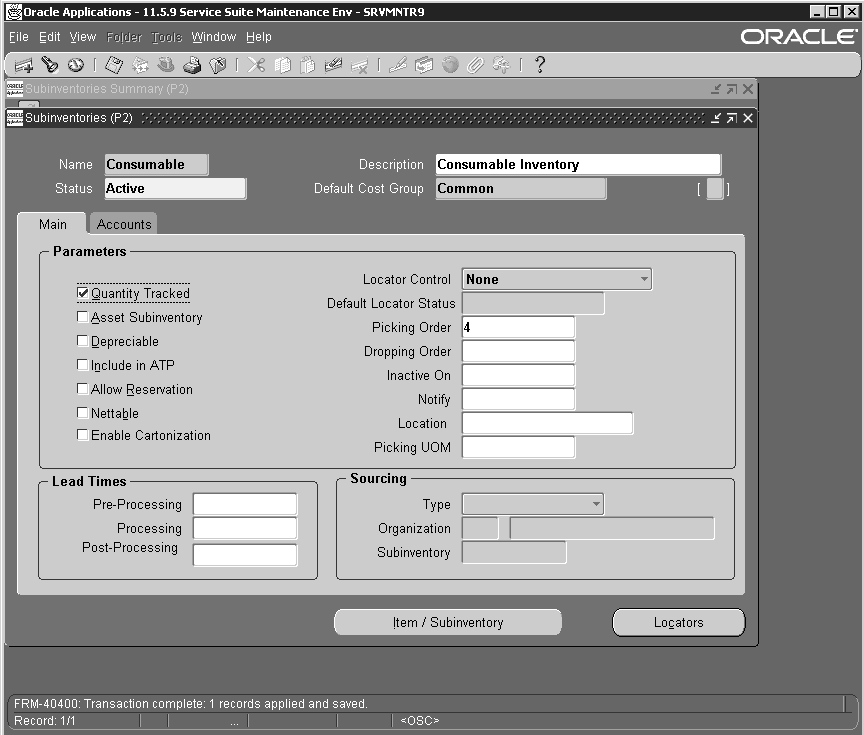Open the Tools menu
The width and height of the screenshot is (864, 735).
(167, 37)
